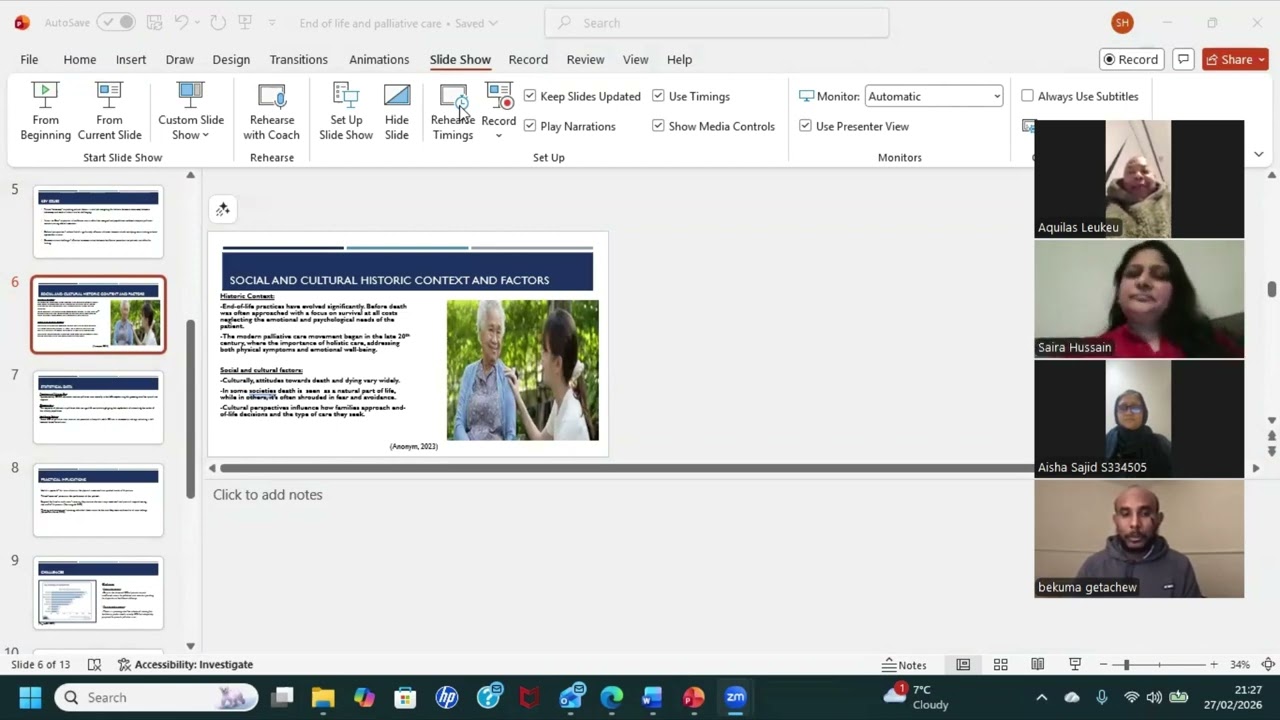Open PowerPoint icon in taskbar
Viewport: 1280px width, 720px height.
point(693,697)
